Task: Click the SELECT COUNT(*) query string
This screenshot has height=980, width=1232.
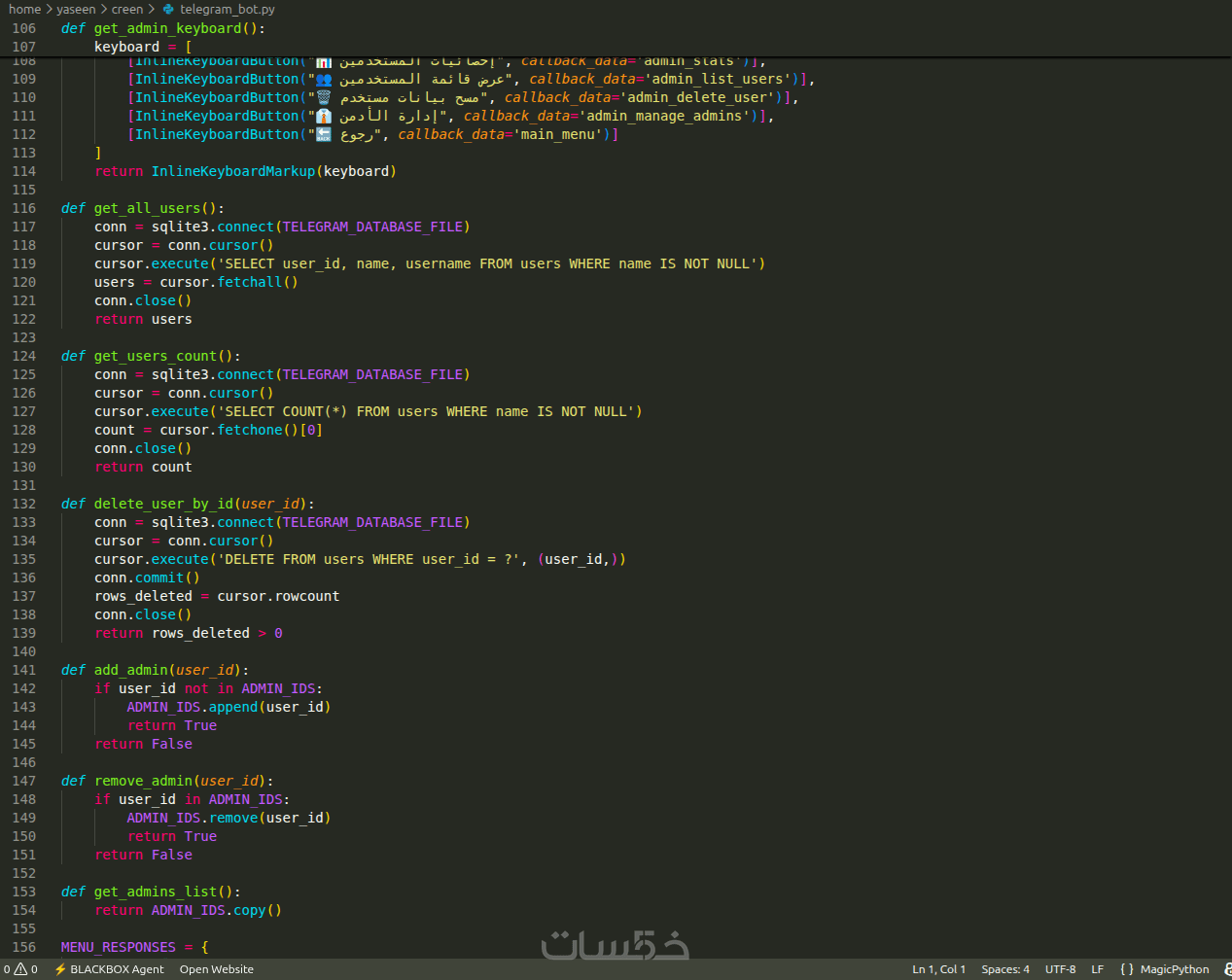Action: tap(426, 411)
